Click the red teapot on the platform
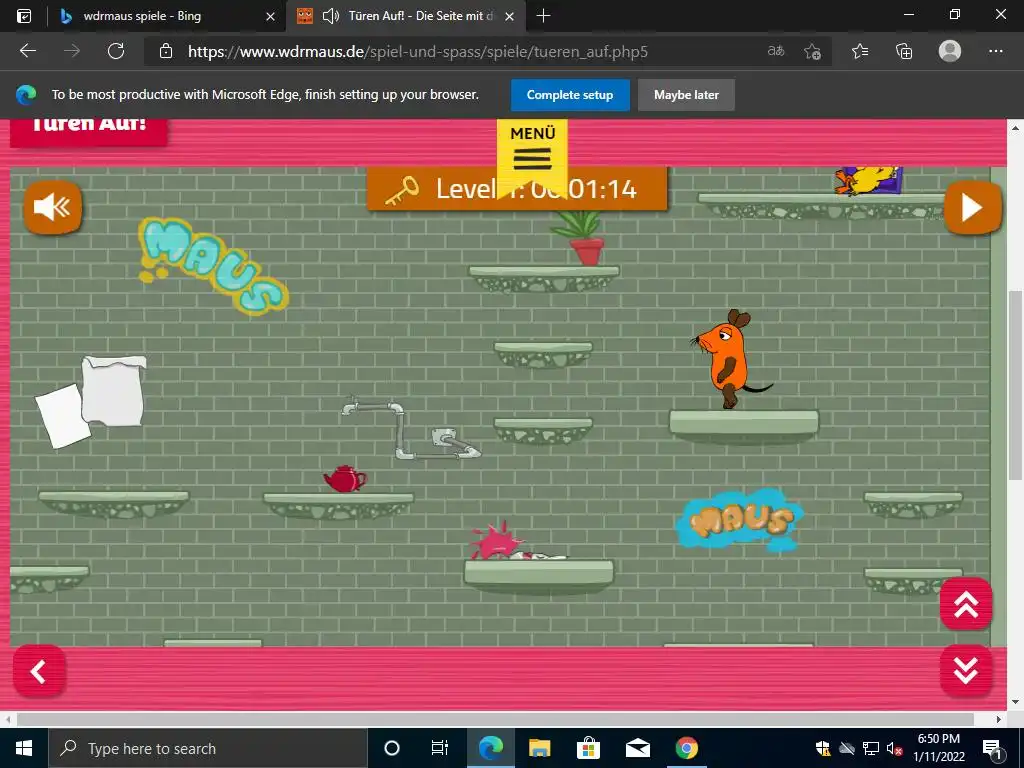This screenshot has width=1024, height=768. pyautogui.click(x=345, y=479)
